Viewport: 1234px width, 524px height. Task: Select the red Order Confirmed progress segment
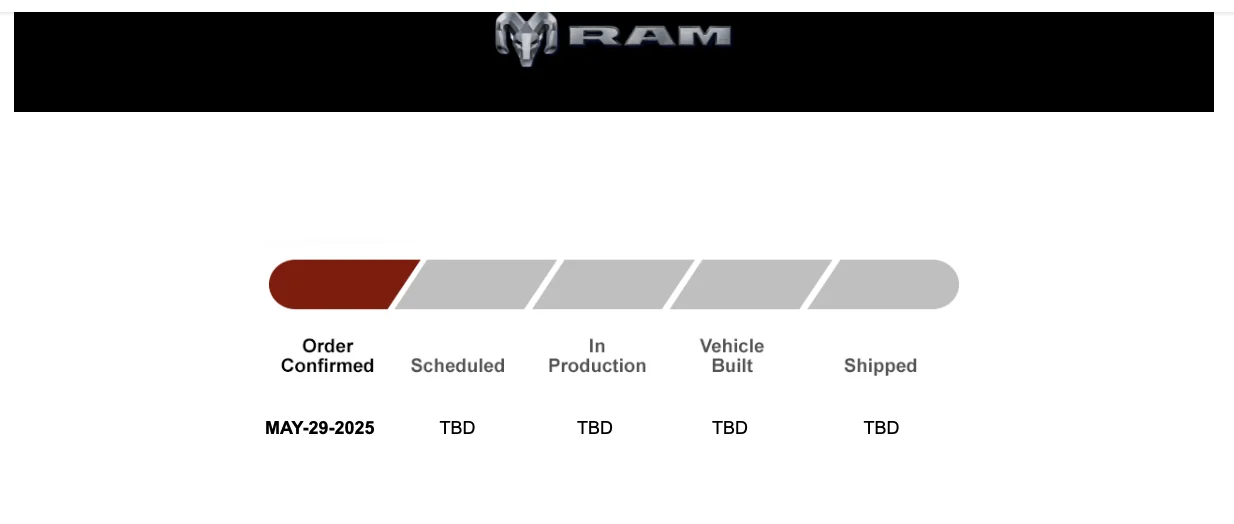click(343, 284)
